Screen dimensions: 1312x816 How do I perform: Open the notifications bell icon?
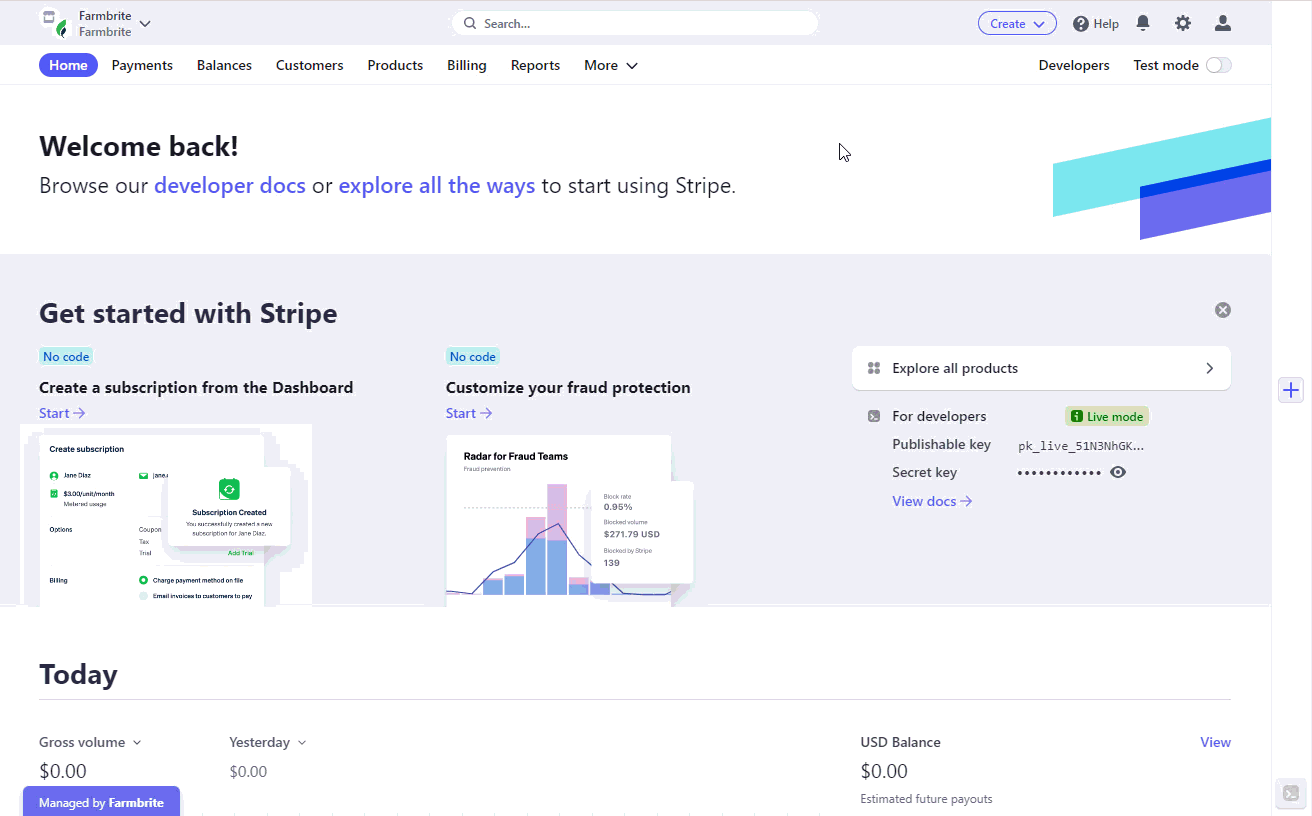[1143, 23]
